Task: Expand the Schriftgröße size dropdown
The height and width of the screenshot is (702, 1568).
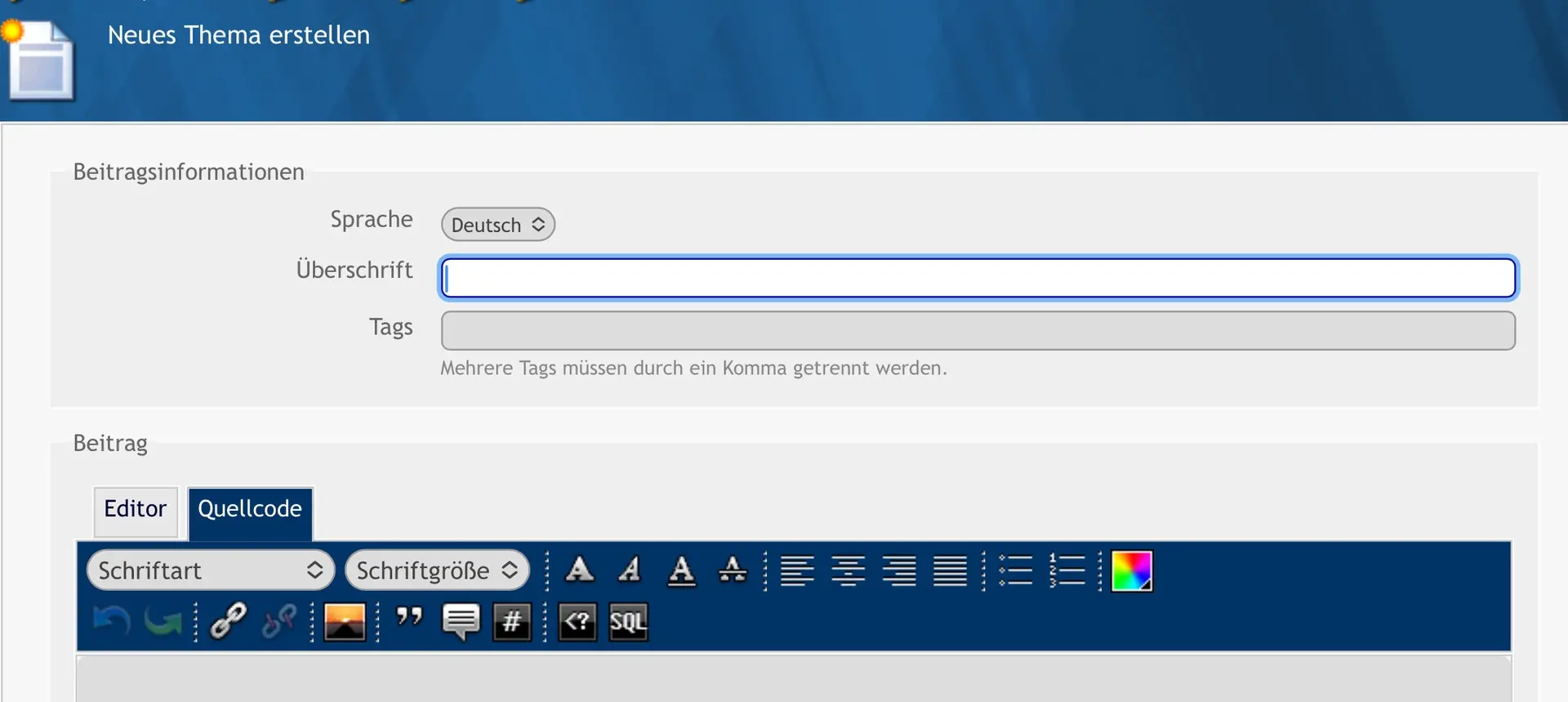Action: pyautogui.click(x=437, y=570)
